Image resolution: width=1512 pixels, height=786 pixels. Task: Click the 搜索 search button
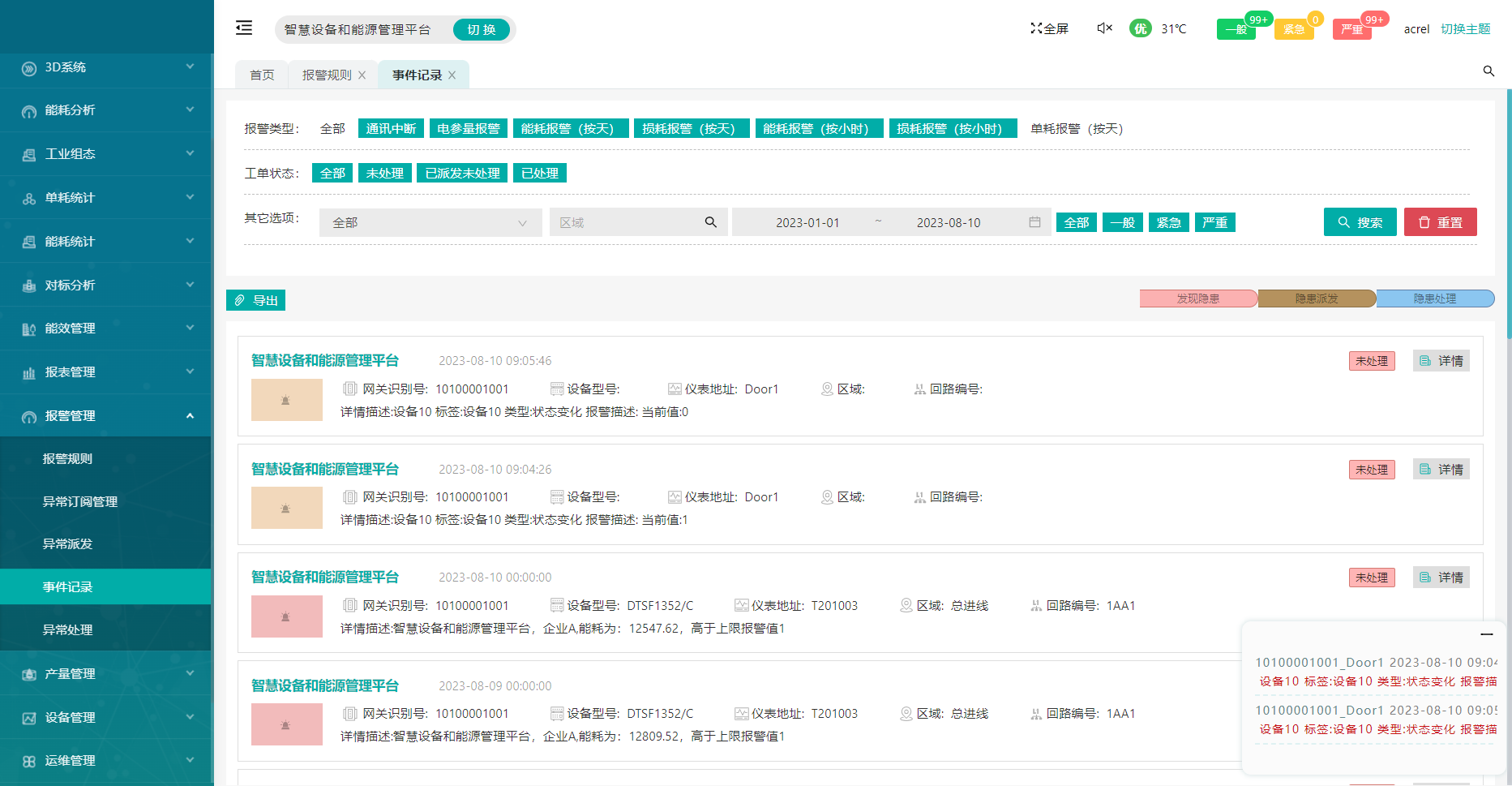1360,222
